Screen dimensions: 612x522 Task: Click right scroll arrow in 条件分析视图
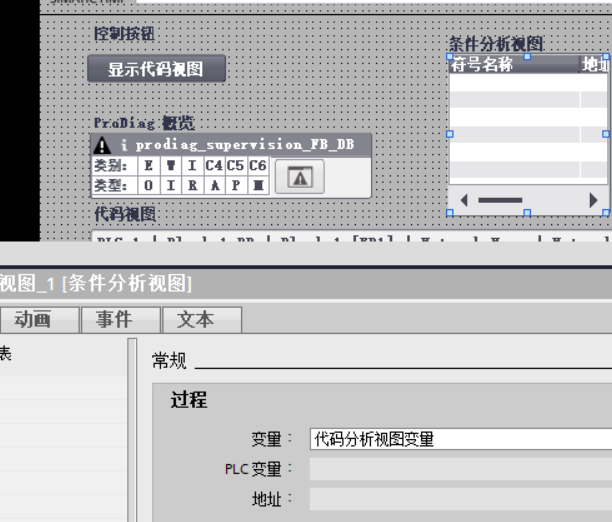click(593, 200)
